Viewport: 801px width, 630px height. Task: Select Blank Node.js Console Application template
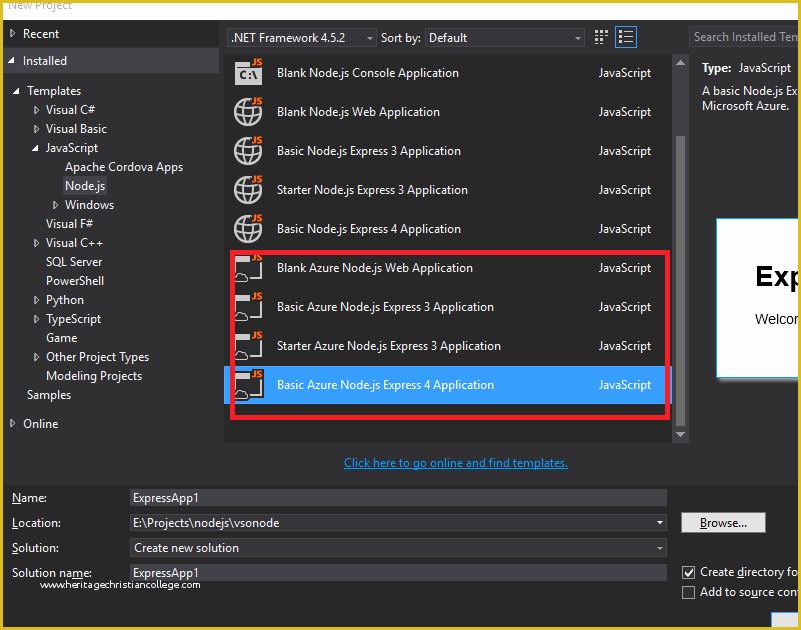click(x=447, y=73)
